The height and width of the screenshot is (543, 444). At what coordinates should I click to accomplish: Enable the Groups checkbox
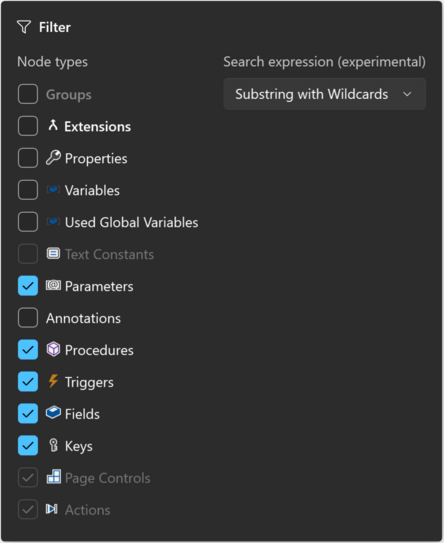[28, 94]
